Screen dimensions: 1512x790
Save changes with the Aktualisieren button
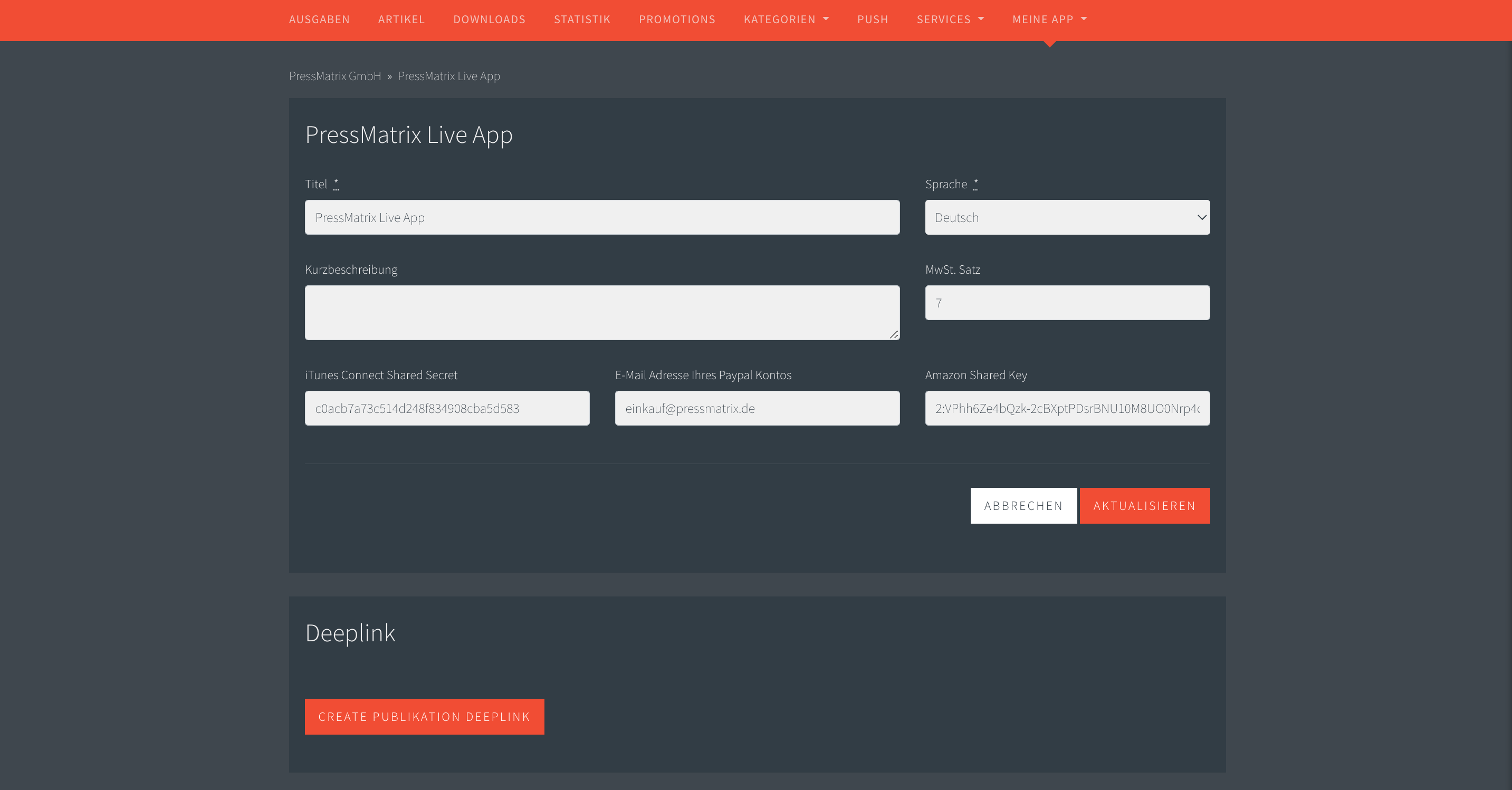pyautogui.click(x=1145, y=506)
